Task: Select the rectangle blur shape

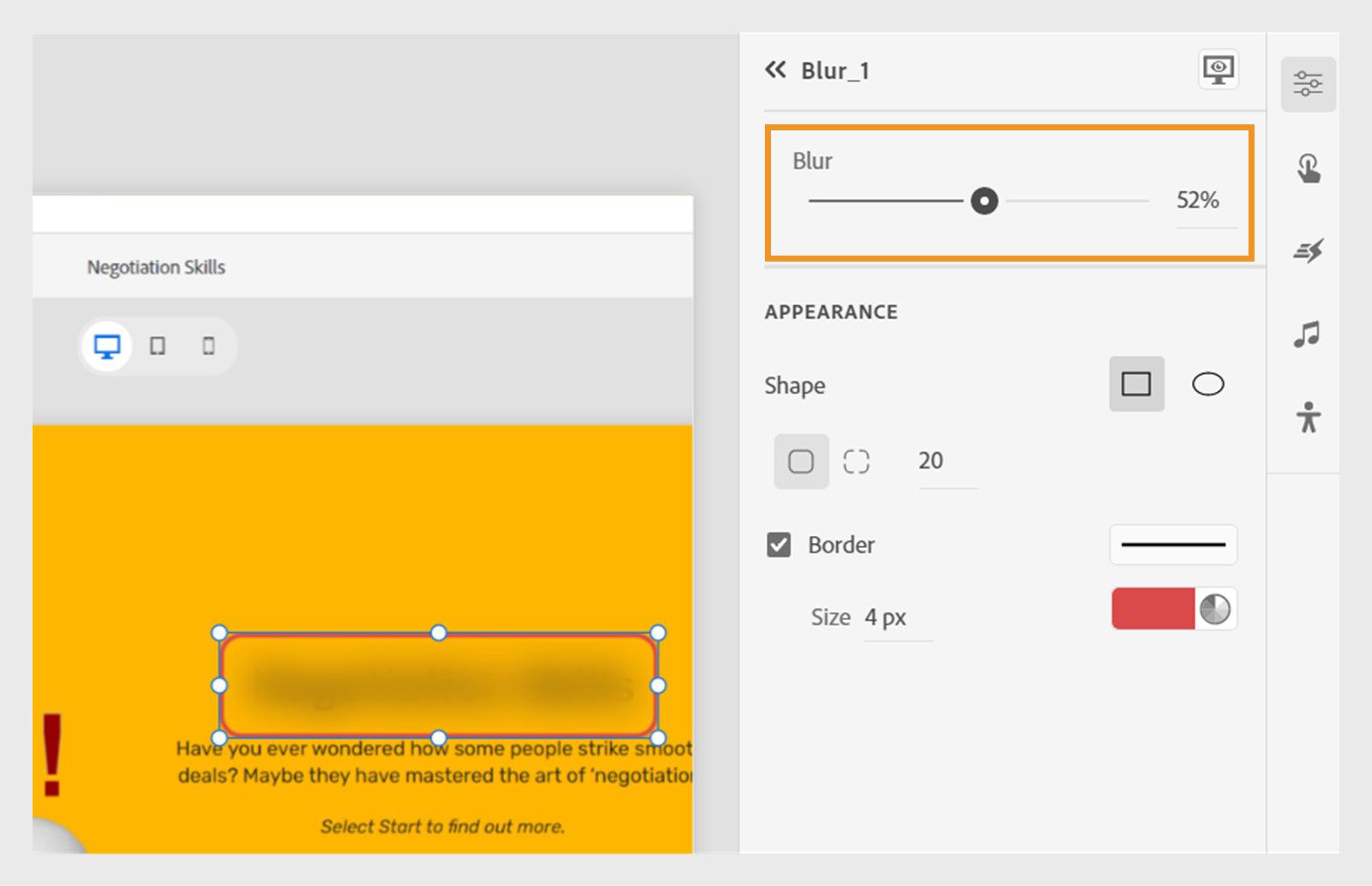Action: 1136,384
